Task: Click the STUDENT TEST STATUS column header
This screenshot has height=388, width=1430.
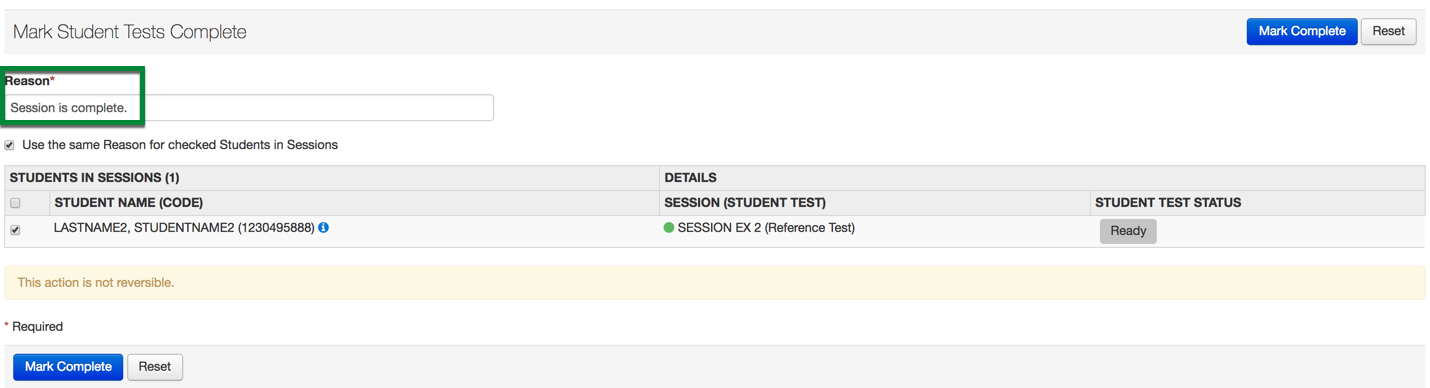Action: [x=1168, y=203]
